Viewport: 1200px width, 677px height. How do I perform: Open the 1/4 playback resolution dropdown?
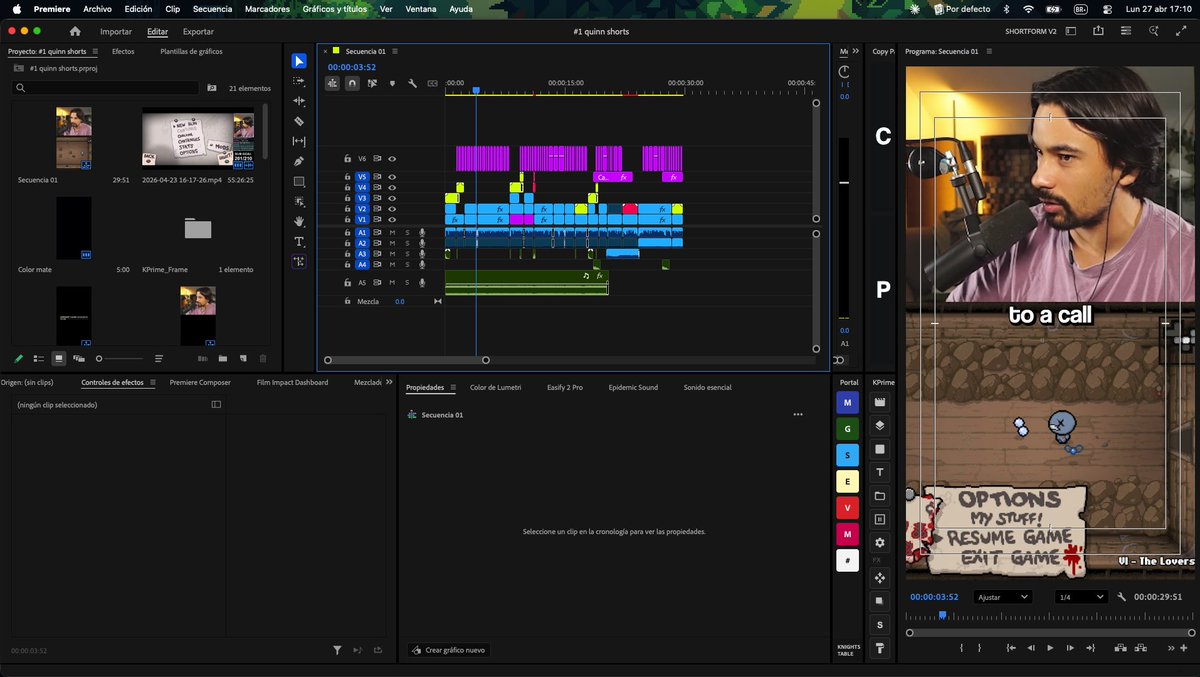pyautogui.click(x=1081, y=597)
